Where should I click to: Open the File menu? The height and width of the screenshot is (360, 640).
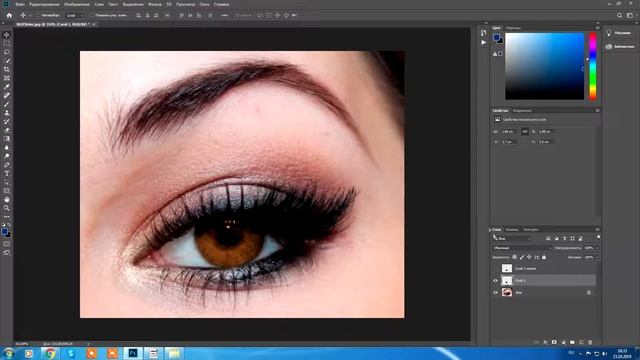point(20,4)
